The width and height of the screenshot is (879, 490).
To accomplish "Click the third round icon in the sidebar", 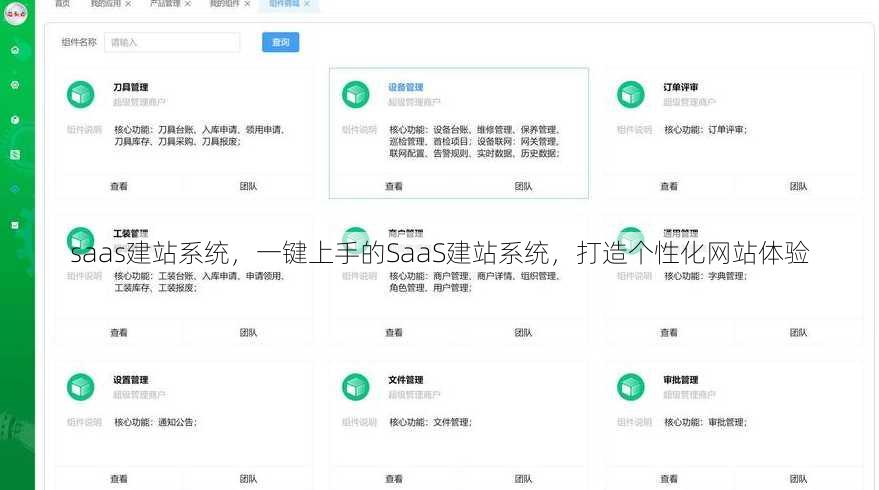I will [x=15, y=120].
